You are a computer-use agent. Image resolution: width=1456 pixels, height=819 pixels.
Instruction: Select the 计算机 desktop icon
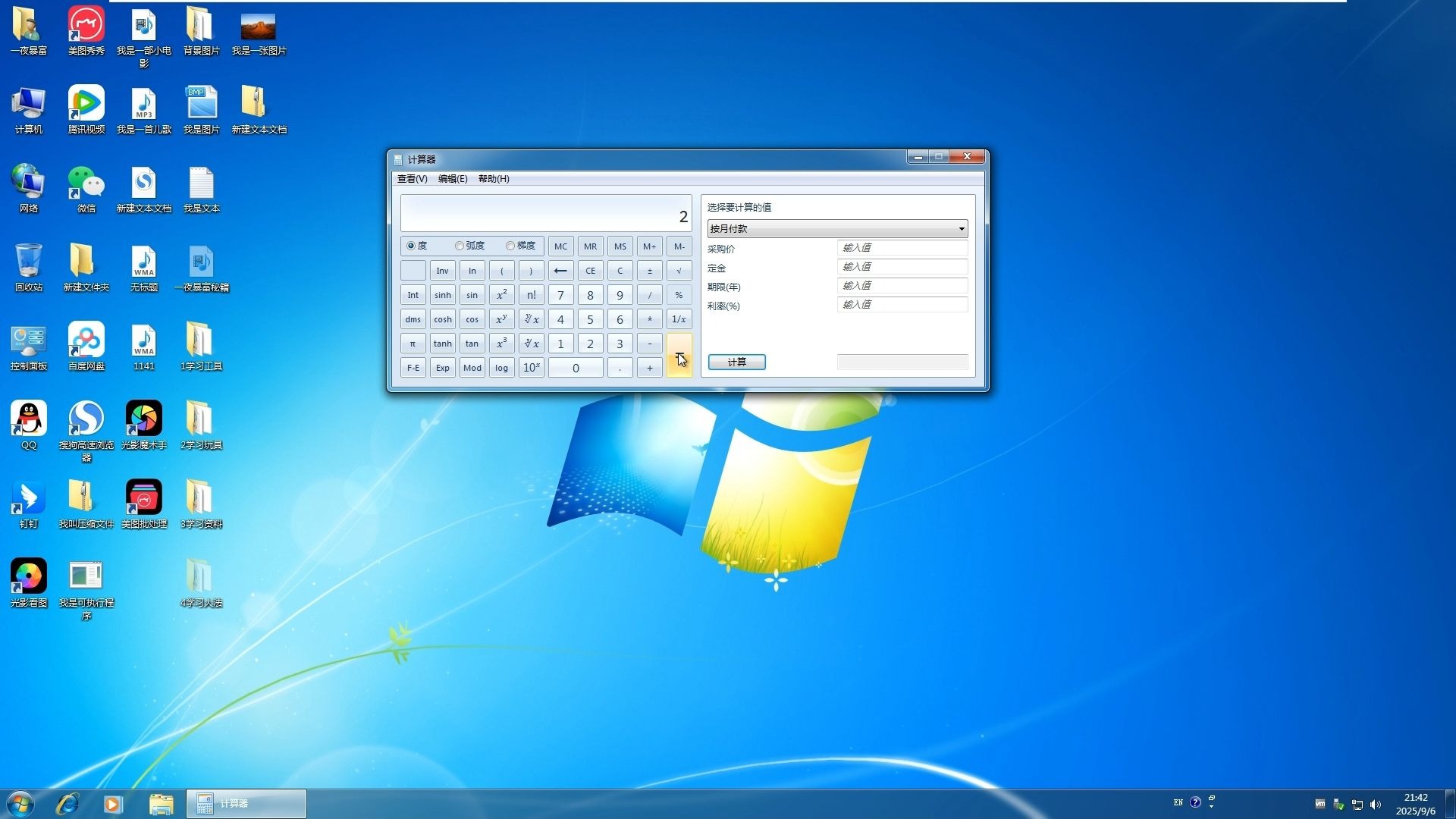click(x=28, y=110)
